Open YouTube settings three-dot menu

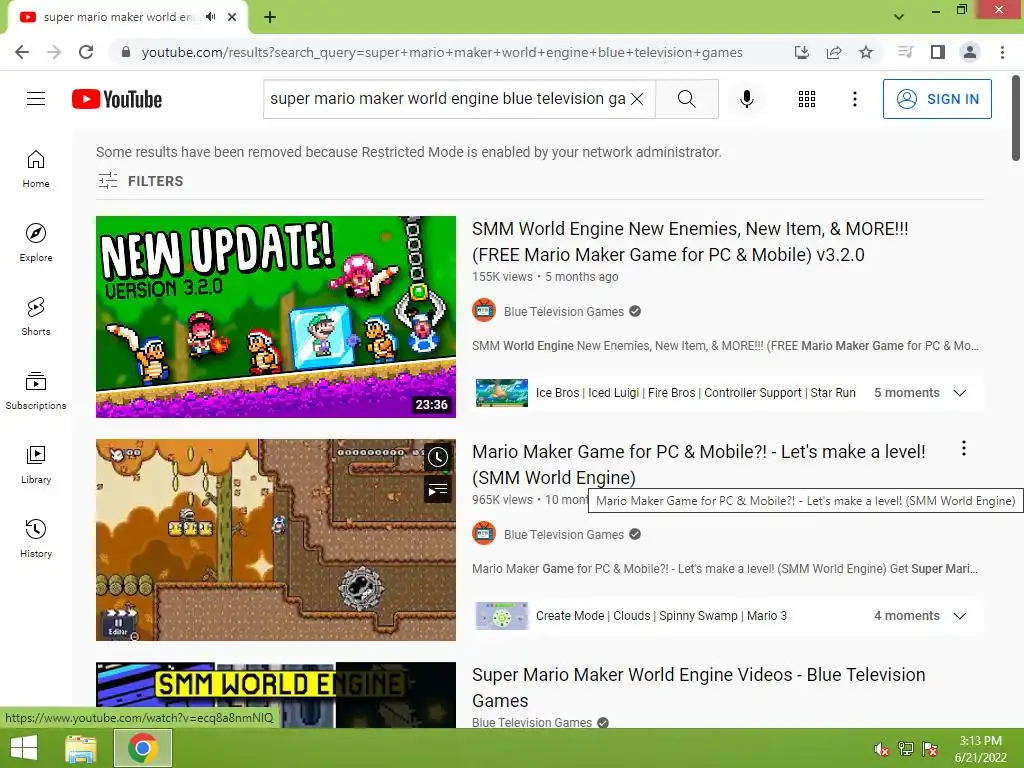854,99
